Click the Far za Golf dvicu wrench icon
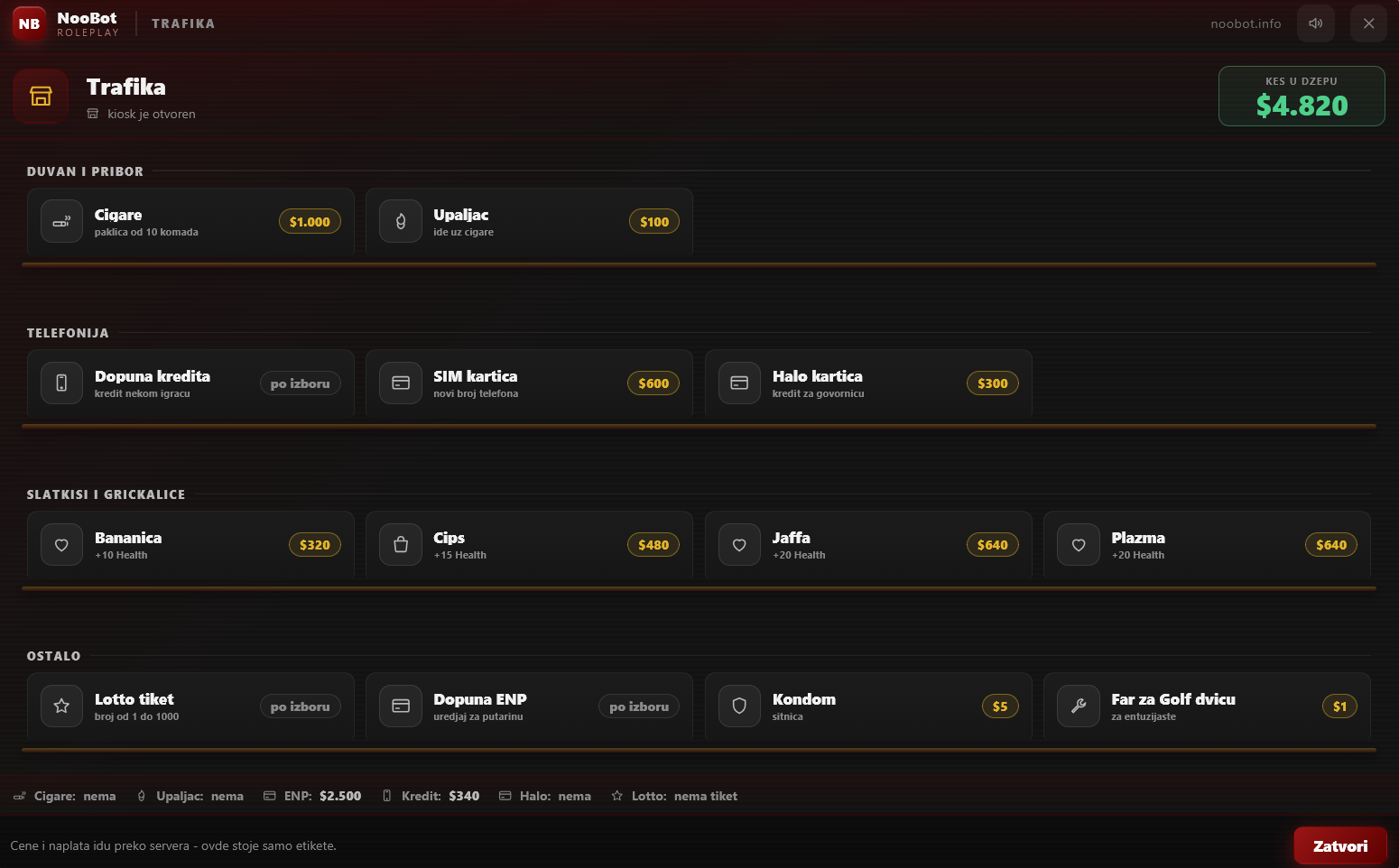 1079,706
